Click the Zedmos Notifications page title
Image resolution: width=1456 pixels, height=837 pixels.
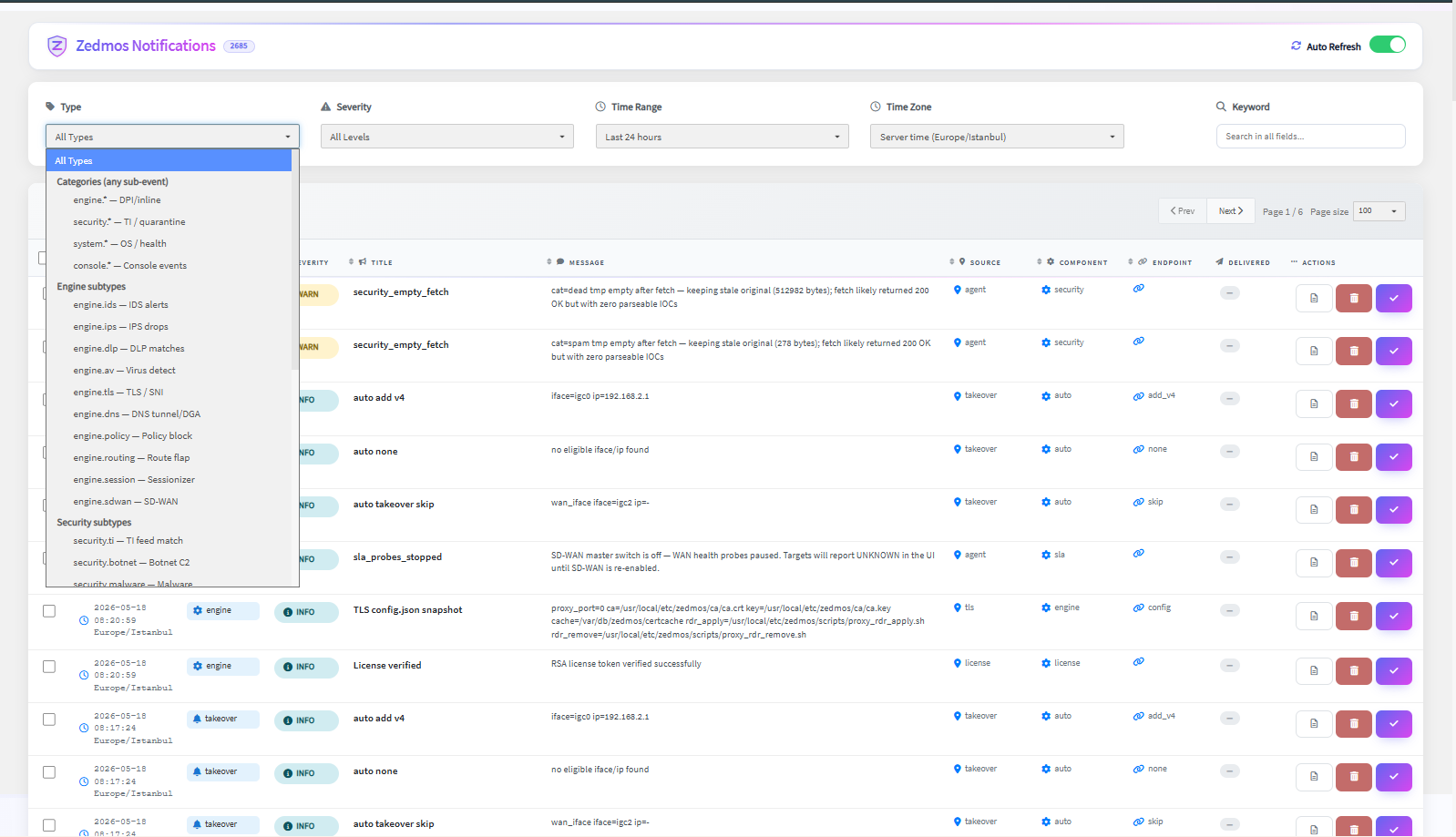coord(146,46)
